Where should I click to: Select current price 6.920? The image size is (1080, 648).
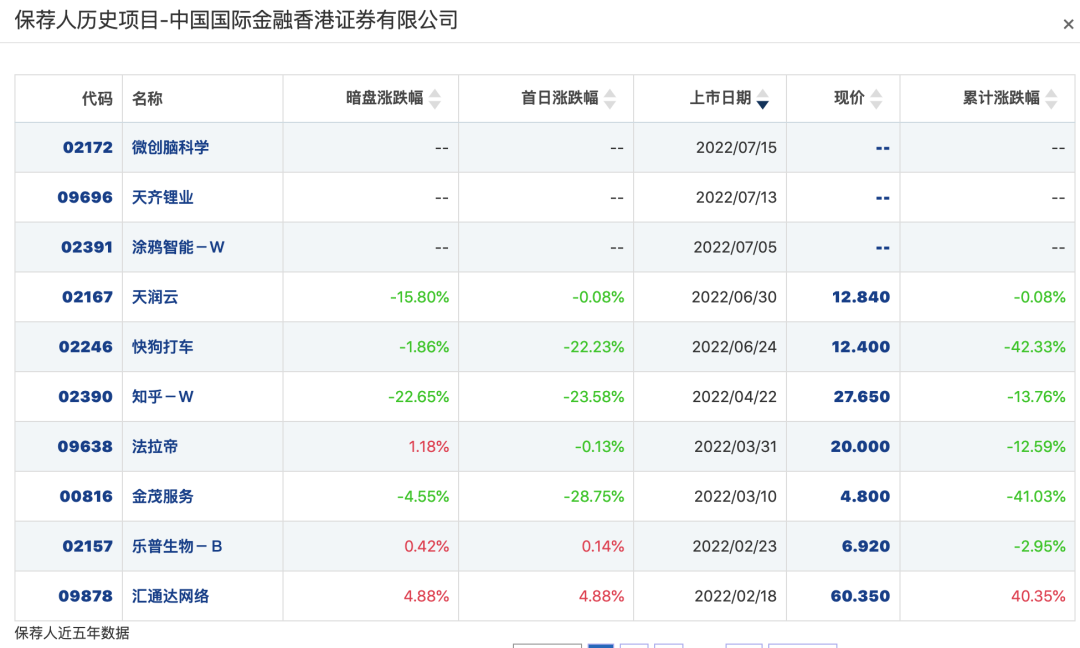tap(866, 547)
